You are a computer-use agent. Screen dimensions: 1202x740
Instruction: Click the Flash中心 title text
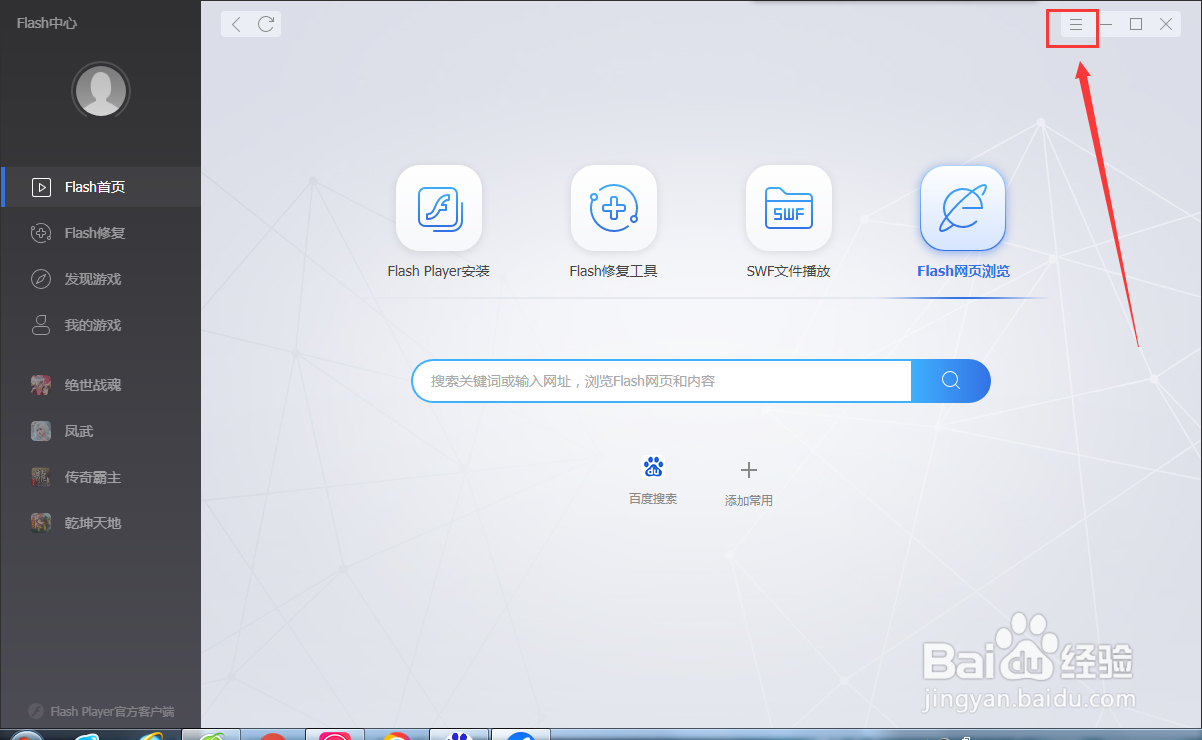47,23
